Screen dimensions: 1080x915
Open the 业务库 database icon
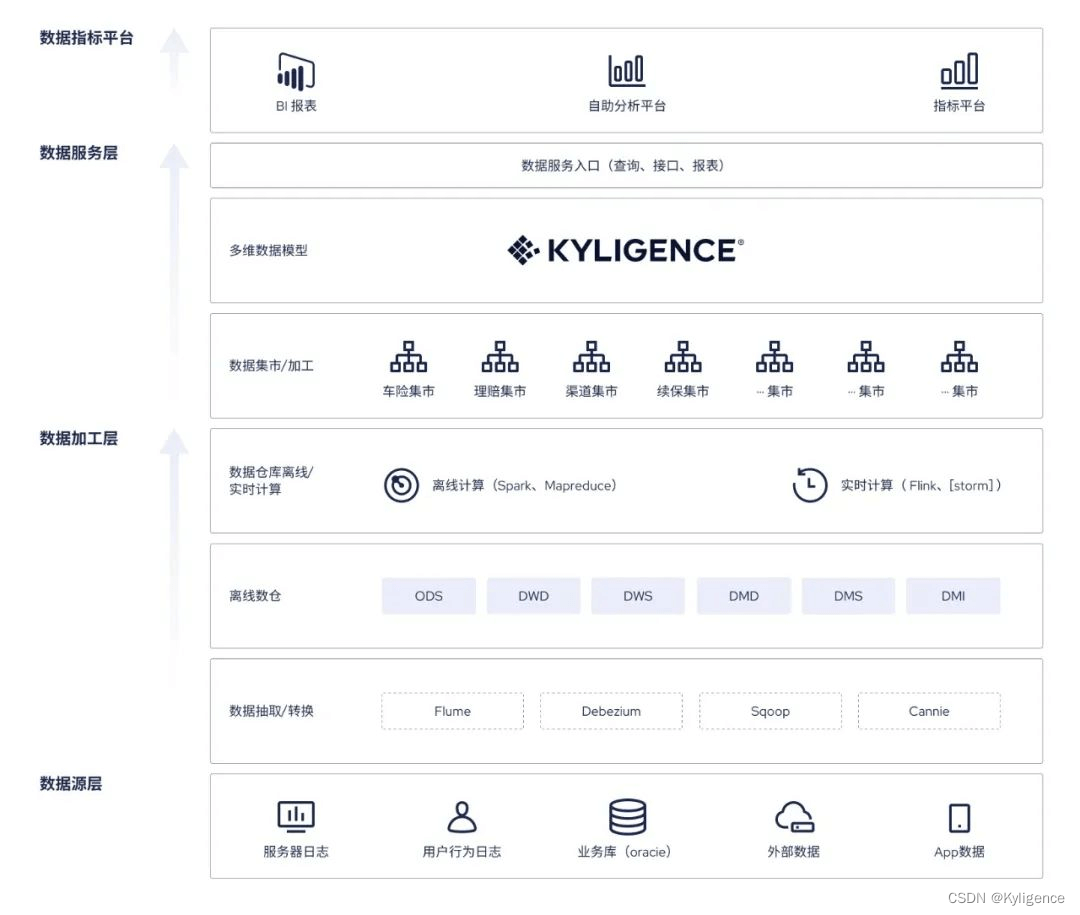point(627,816)
